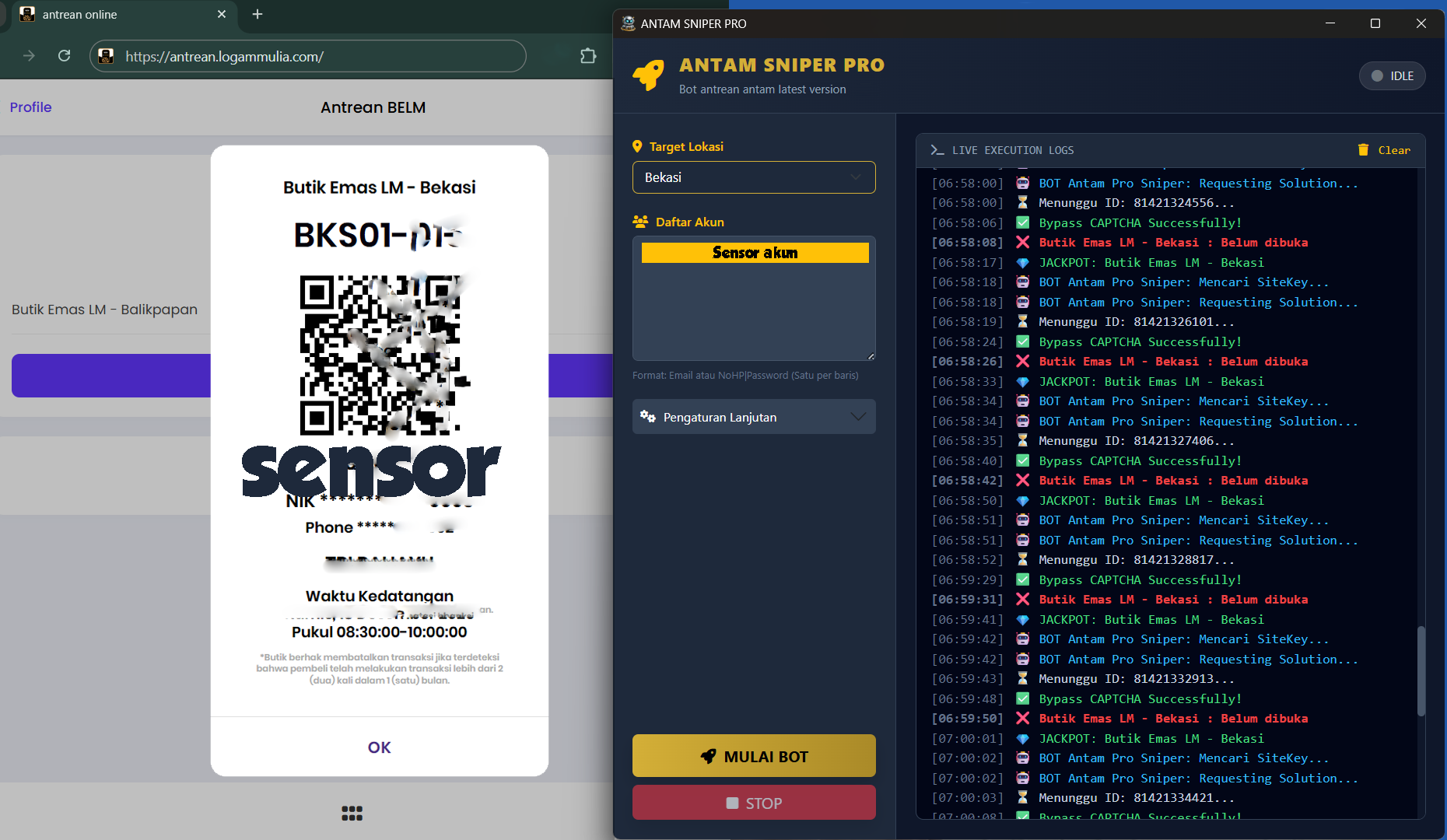Click the hourglass icon at log 07:00:03
This screenshot has width=1447, height=840.
click(1022, 797)
